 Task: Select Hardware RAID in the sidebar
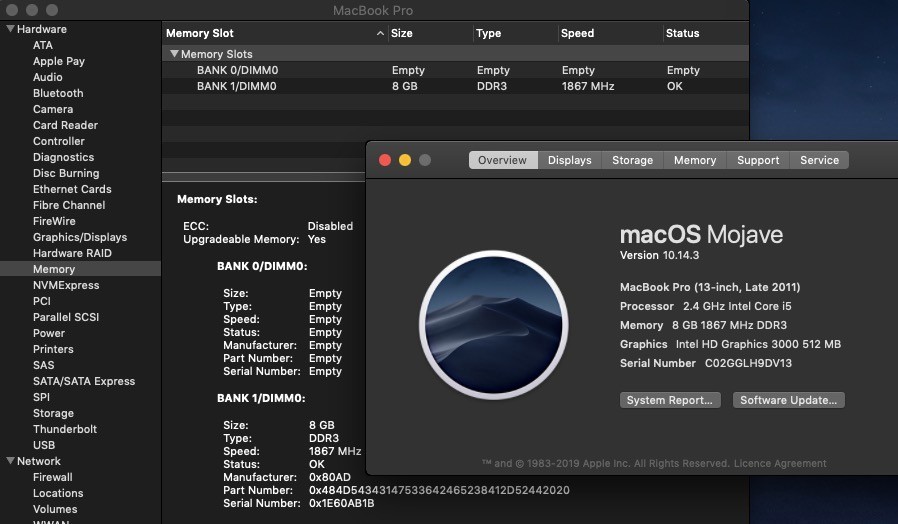tap(72, 253)
